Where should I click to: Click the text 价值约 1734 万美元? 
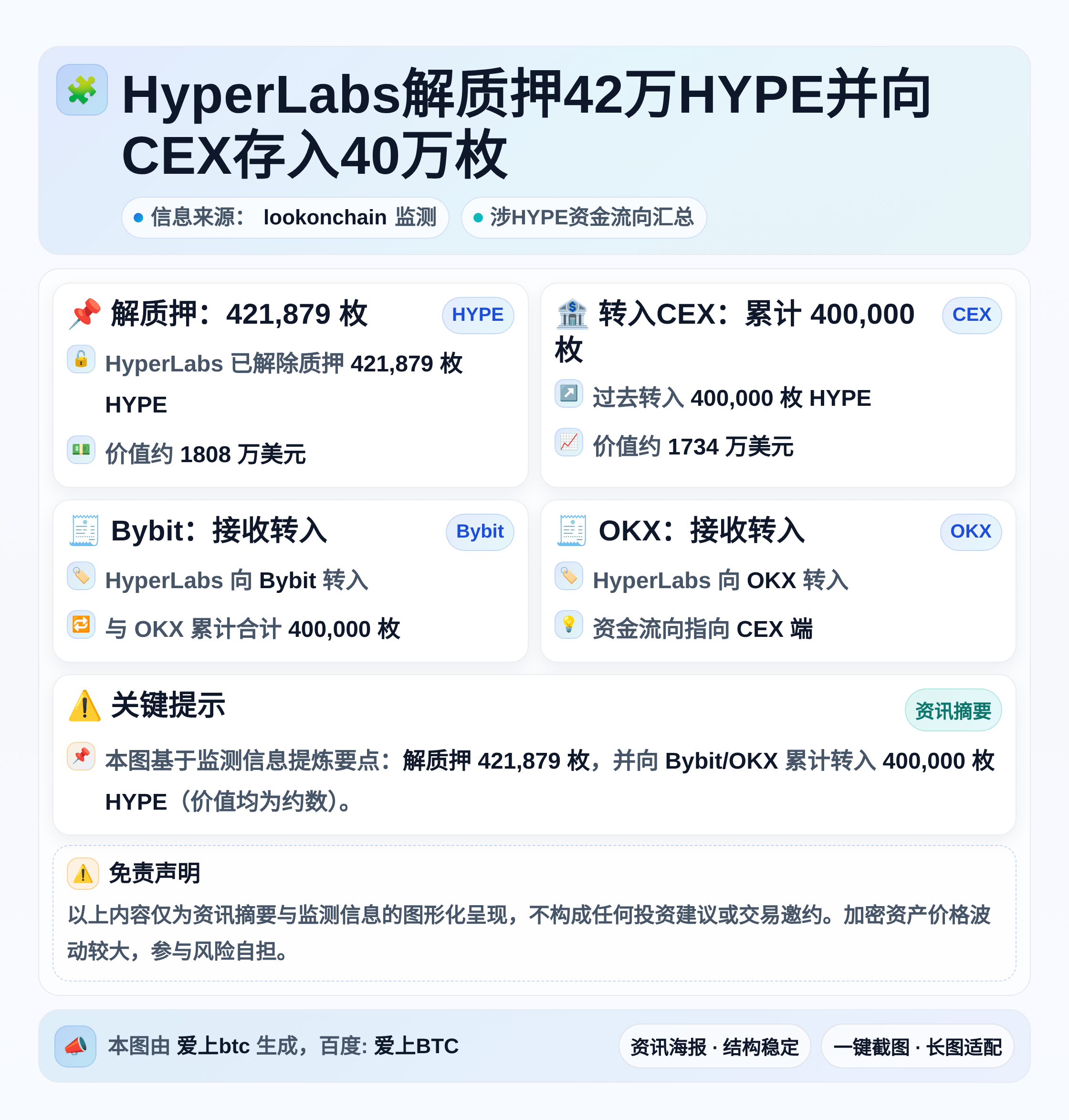tap(693, 446)
